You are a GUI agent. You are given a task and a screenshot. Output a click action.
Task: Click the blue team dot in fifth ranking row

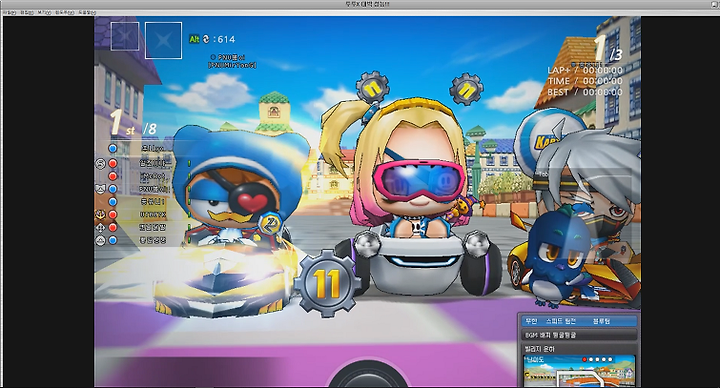(112, 202)
